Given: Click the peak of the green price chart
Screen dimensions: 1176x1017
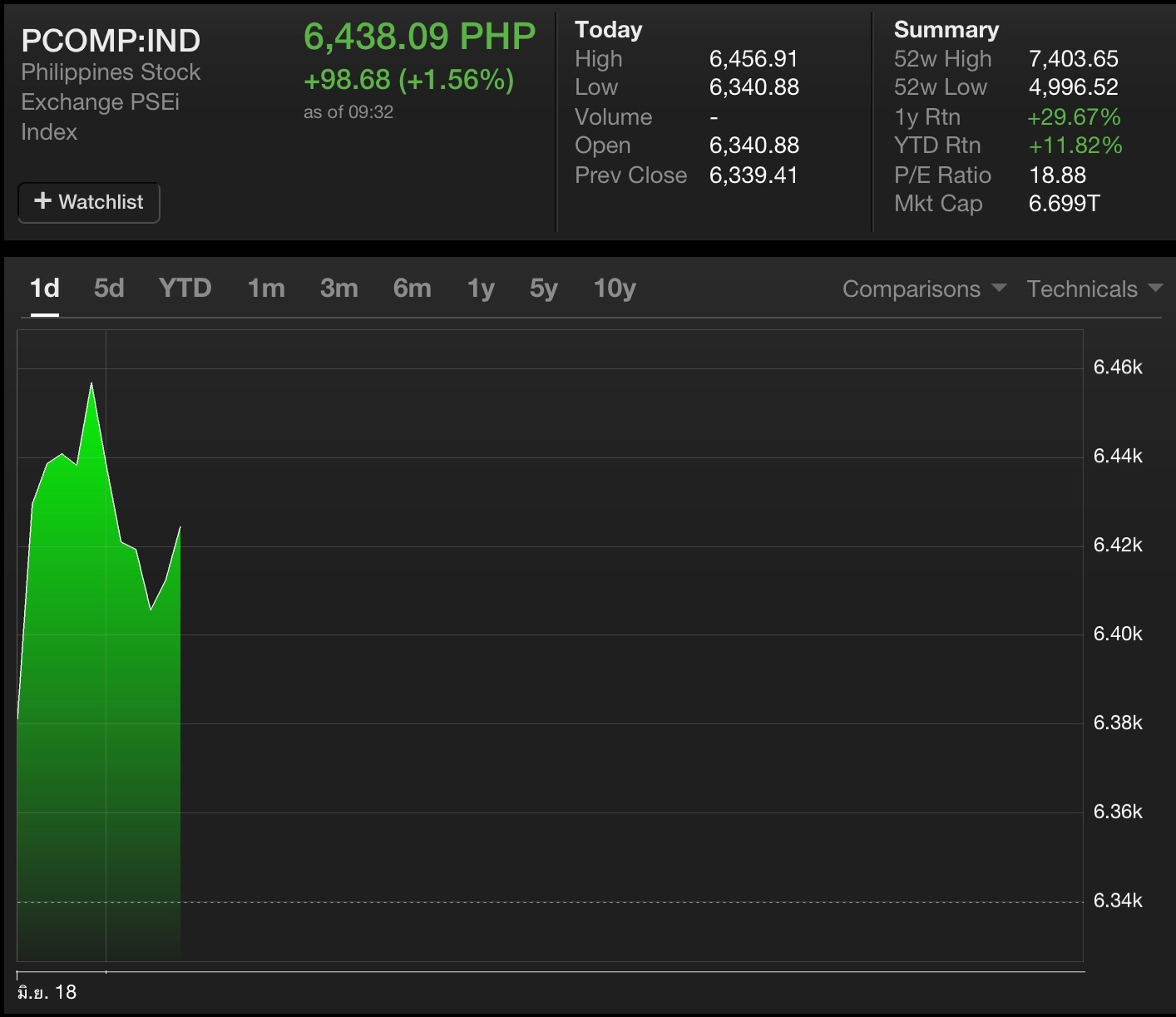Looking at the screenshot, I should click(x=91, y=383).
